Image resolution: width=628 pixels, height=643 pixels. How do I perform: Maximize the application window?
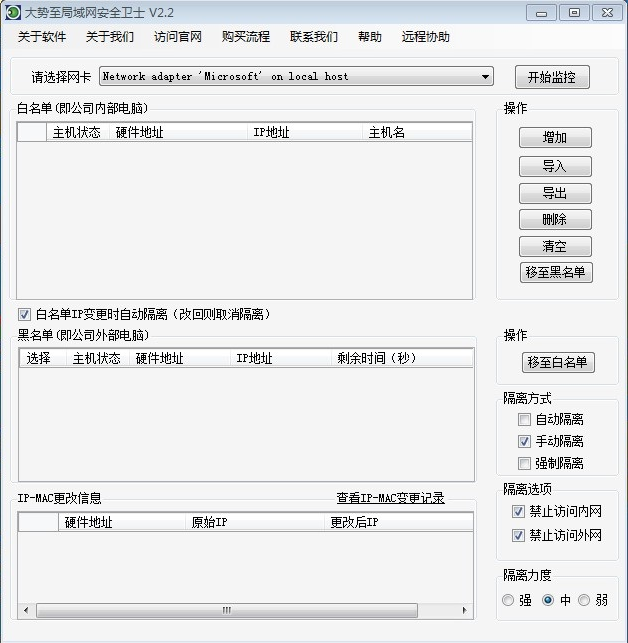click(x=574, y=13)
